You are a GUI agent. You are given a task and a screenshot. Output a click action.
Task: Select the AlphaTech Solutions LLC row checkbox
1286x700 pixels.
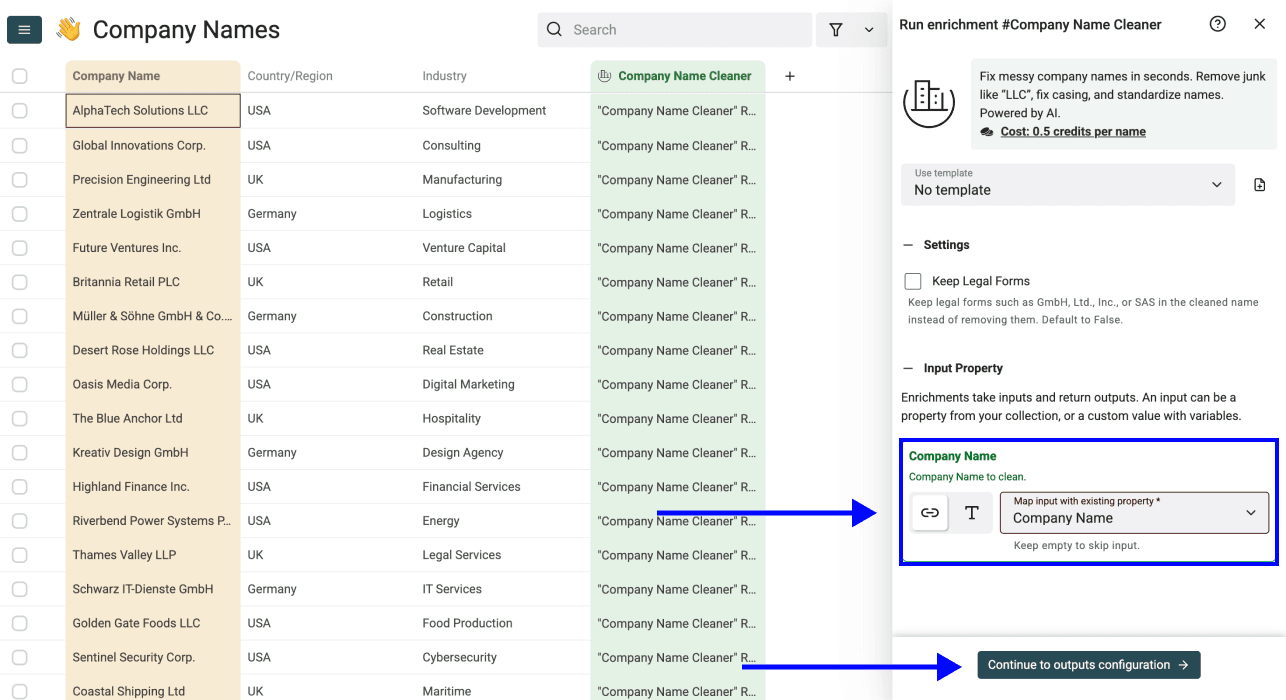coord(19,110)
